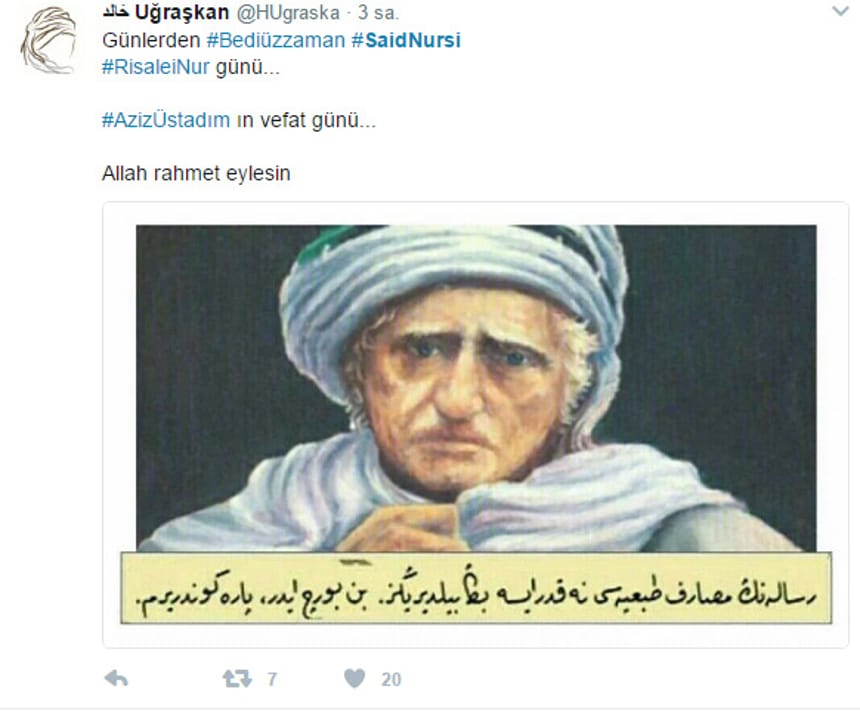The image size is (860, 714).
Task: Retweet this post using the retweet icon
Action: click(x=237, y=679)
